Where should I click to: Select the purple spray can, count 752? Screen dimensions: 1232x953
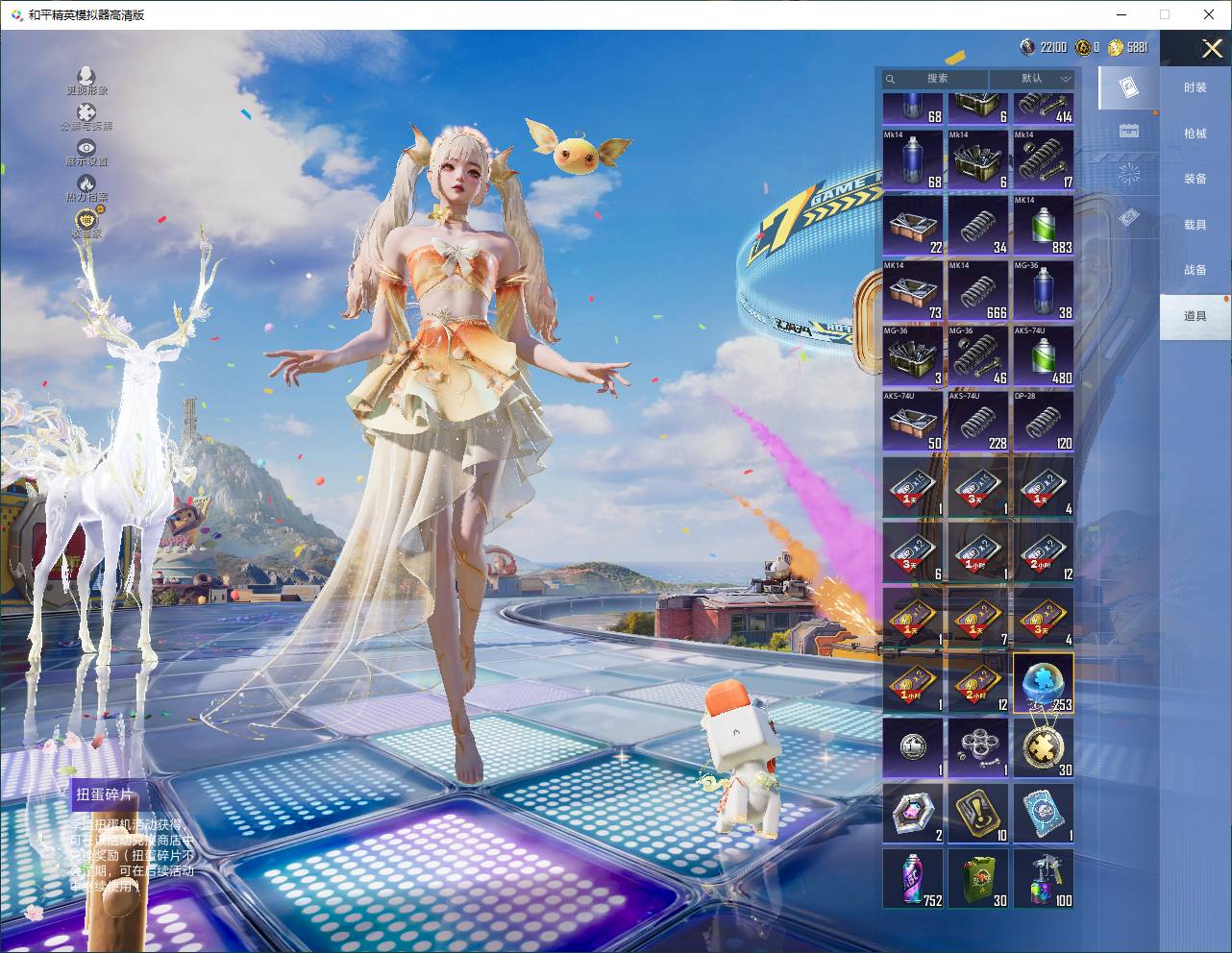[913, 878]
